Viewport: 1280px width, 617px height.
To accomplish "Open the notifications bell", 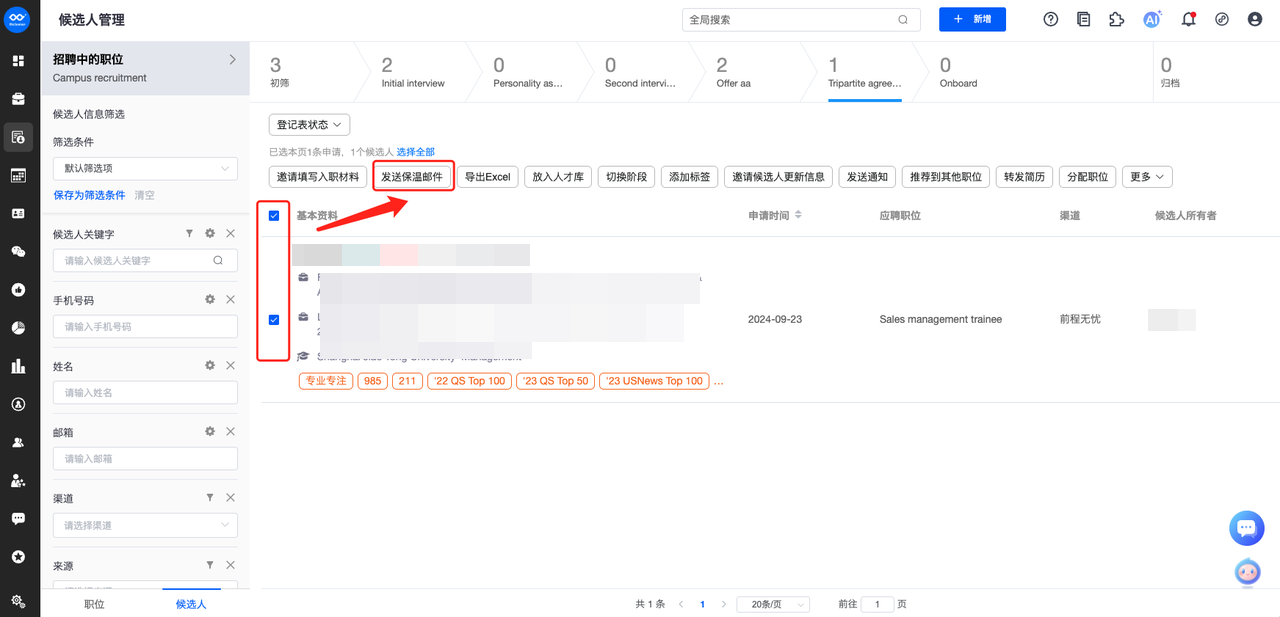I will [1188, 19].
